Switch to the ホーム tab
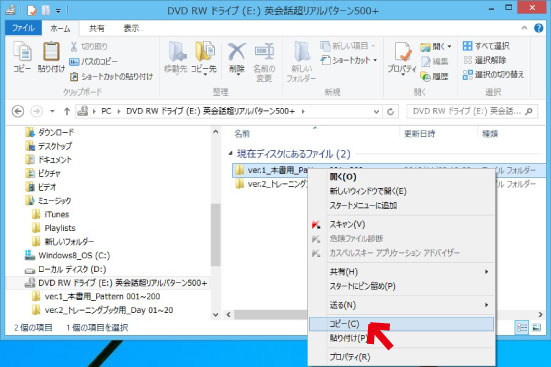 point(60,28)
